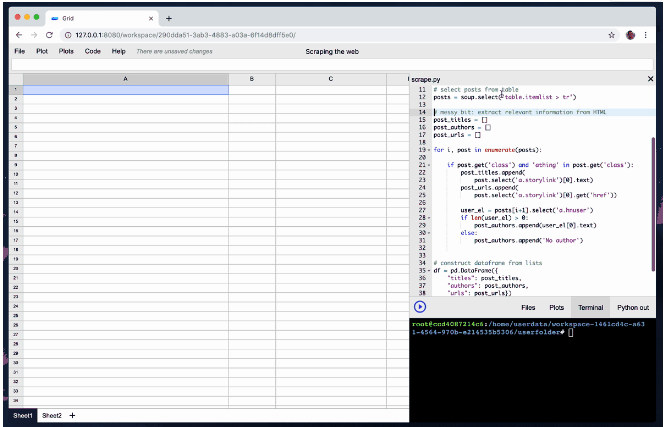Click the browser reload icon

49,34
